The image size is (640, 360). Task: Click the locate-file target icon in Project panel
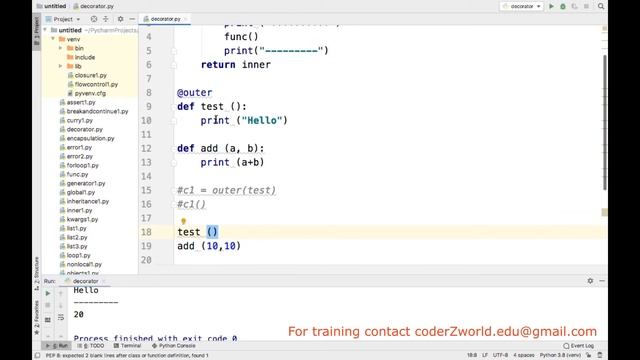tap(94, 19)
